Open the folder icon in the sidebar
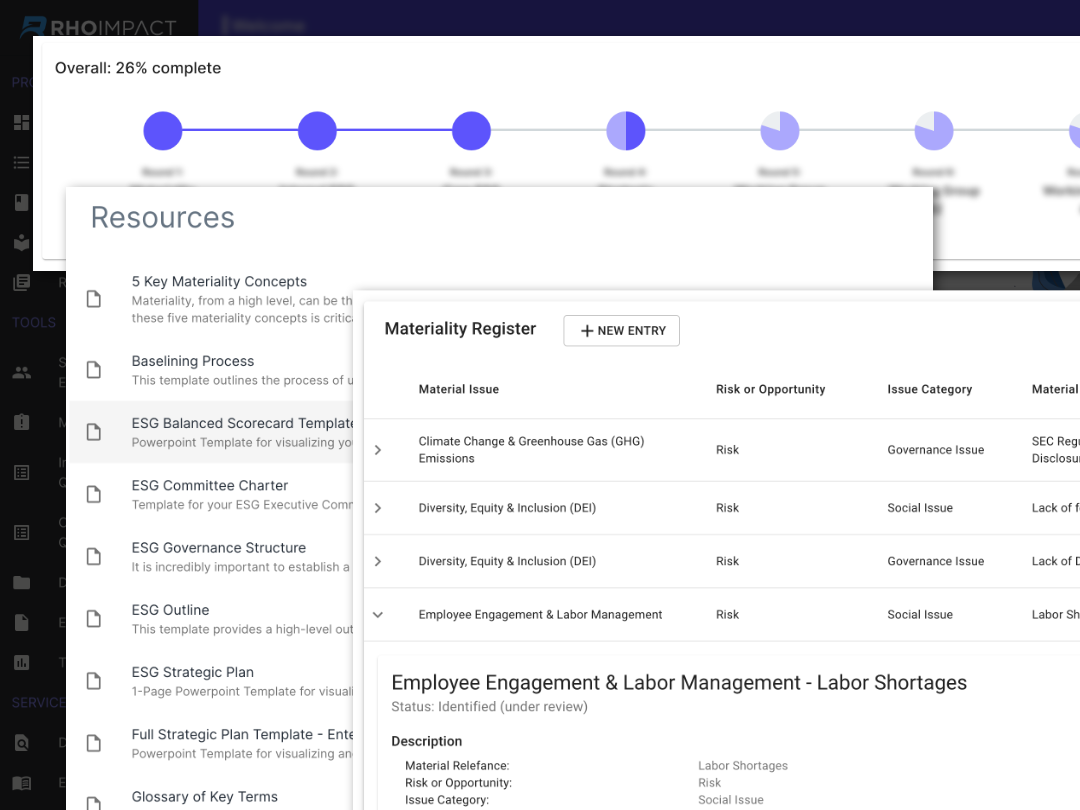The height and width of the screenshot is (810, 1080). coord(21,583)
